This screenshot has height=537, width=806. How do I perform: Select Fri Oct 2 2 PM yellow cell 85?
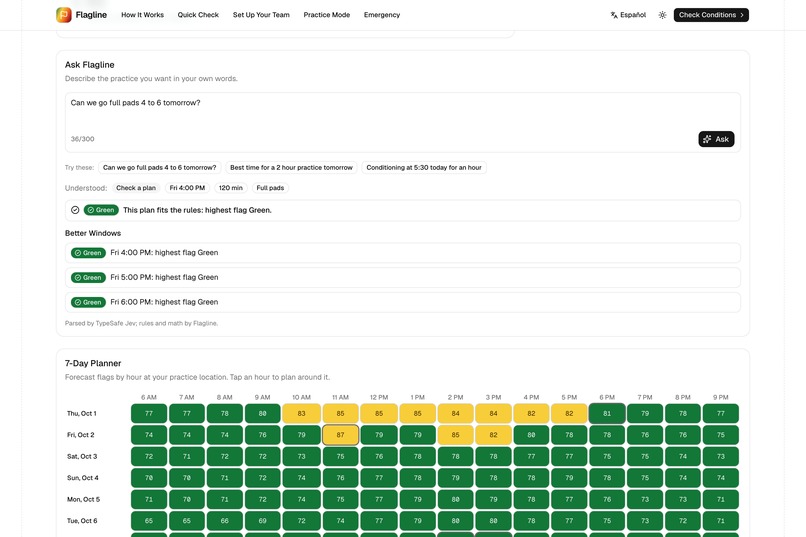(455, 435)
